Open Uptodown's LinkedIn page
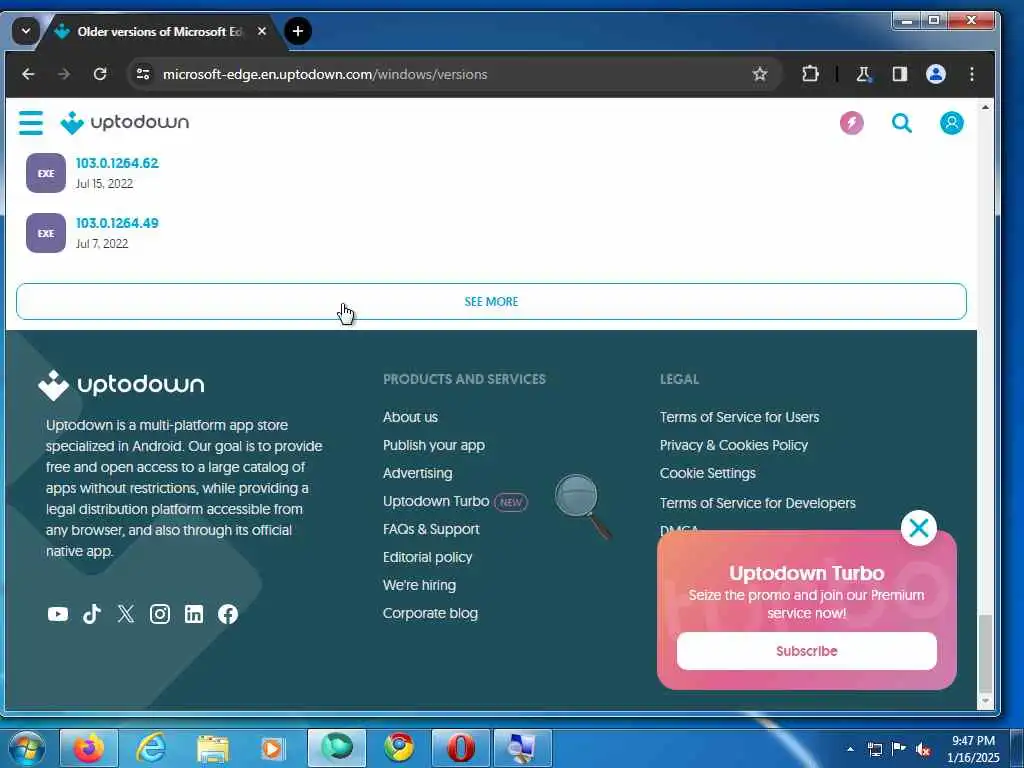Viewport: 1024px width, 768px height. point(194,614)
